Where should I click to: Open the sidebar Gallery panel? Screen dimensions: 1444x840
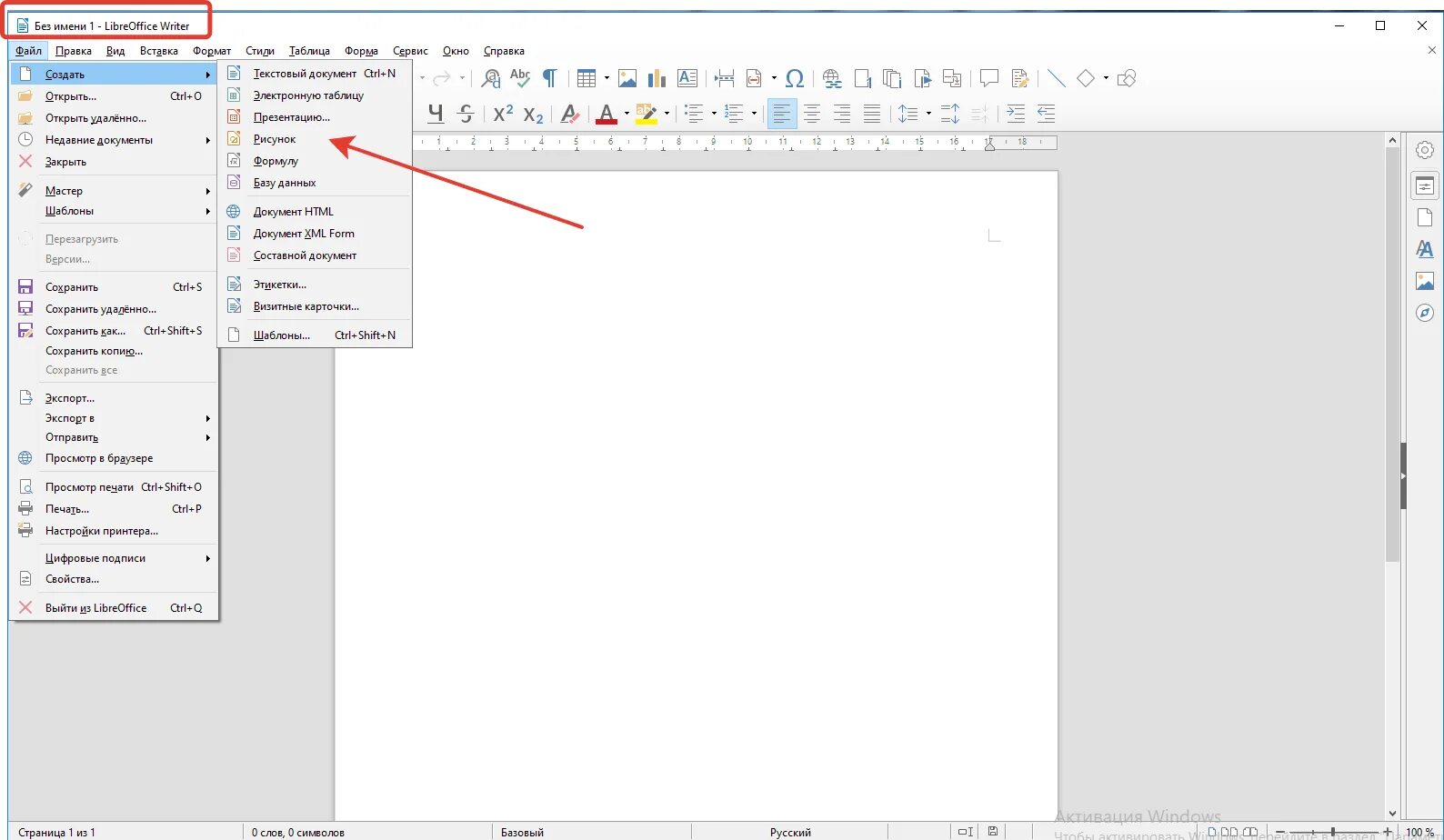coord(1425,281)
